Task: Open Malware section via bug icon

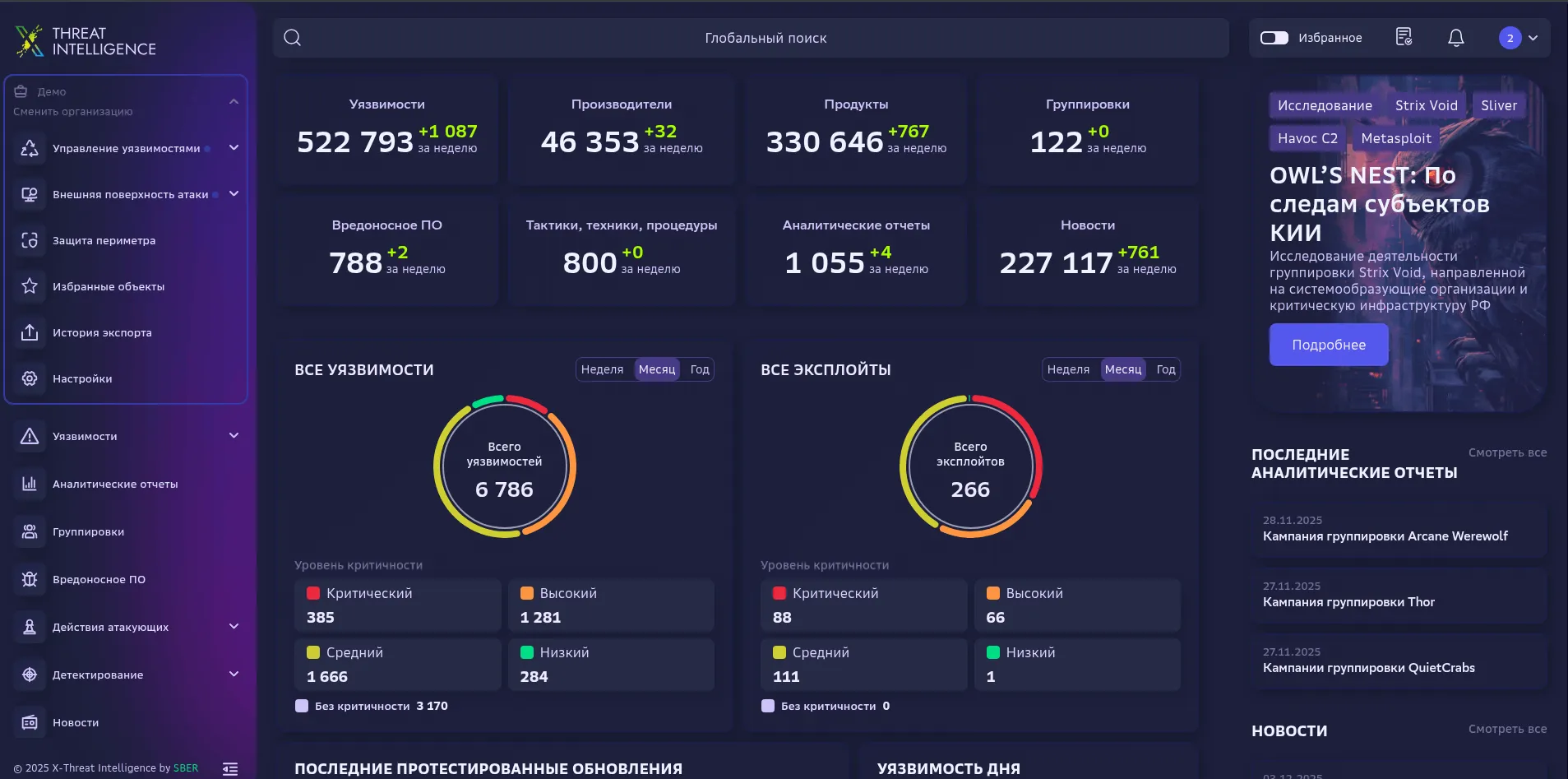Action: click(30, 579)
